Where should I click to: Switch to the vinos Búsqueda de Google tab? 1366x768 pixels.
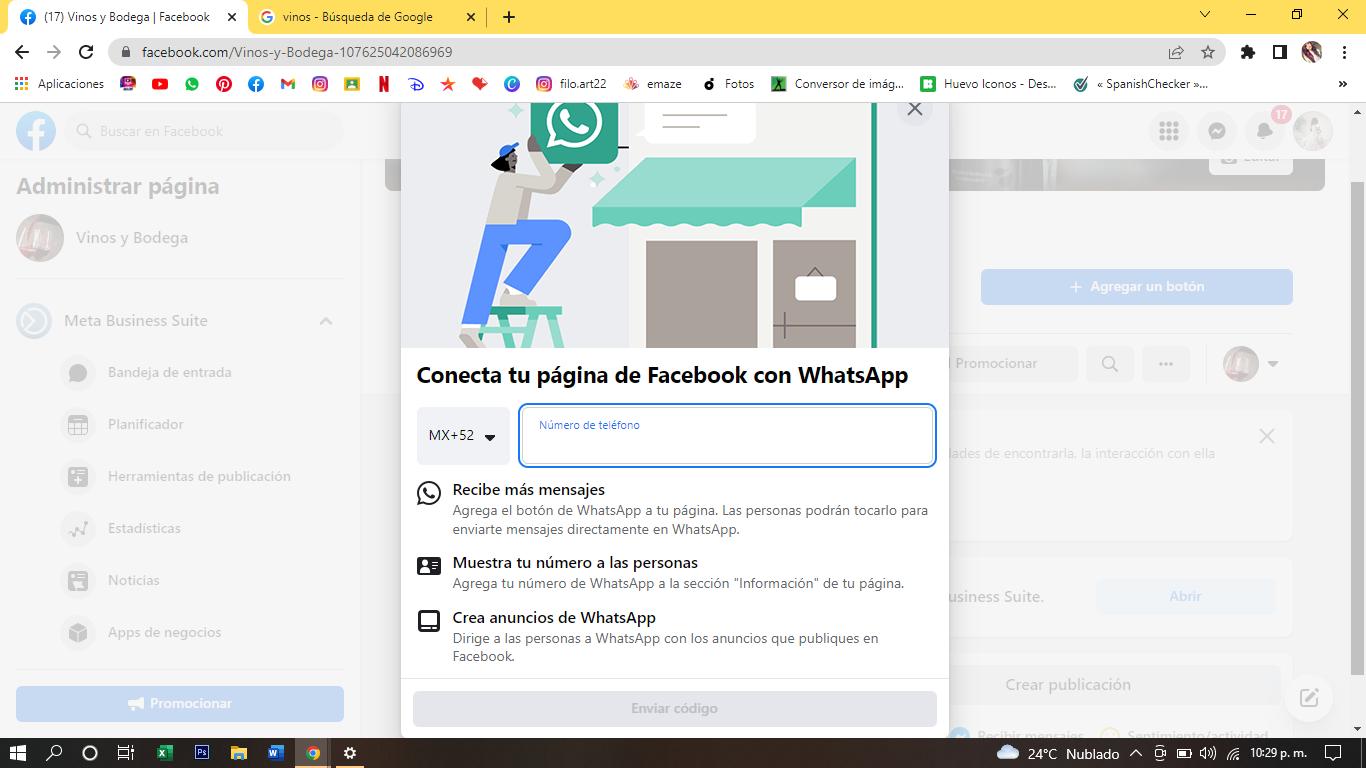358,17
